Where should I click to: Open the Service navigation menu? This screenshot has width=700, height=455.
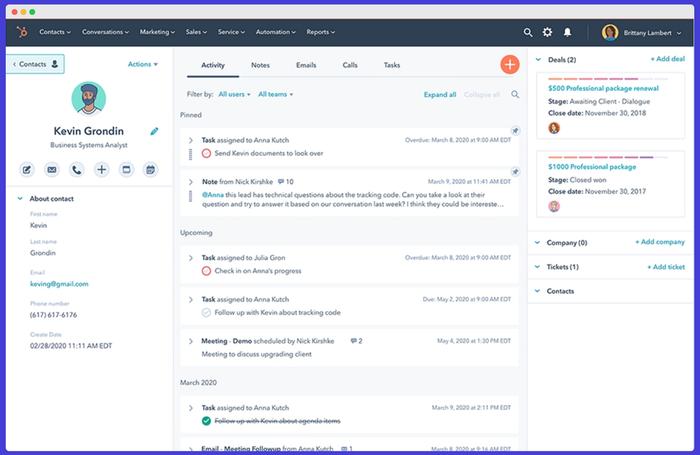(x=231, y=32)
